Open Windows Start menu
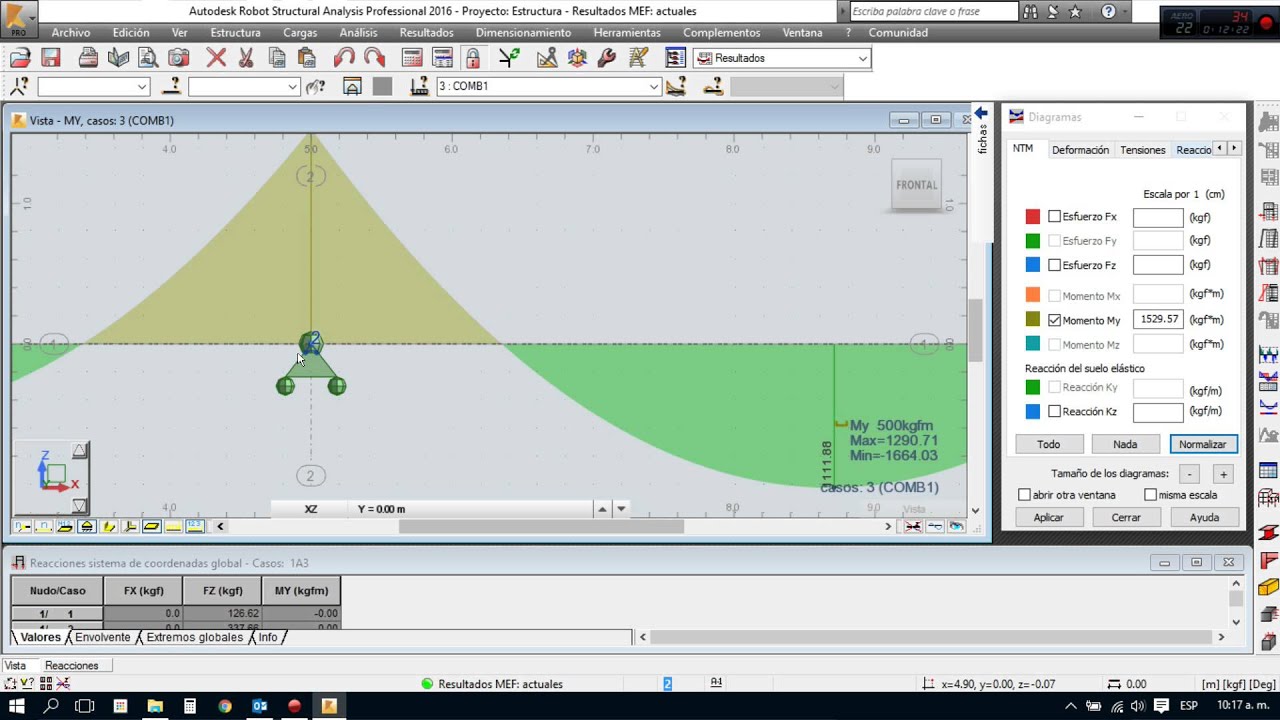The width and height of the screenshot is (1280, 720). pyautogui.click(x=16, y=706)
